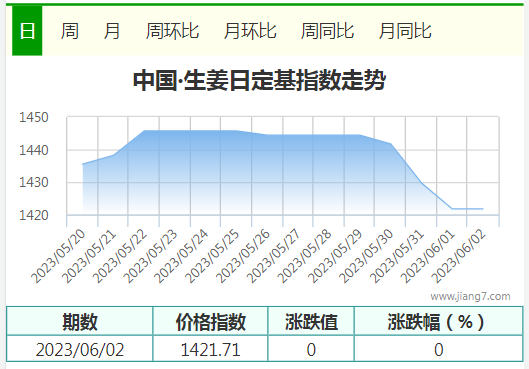The image size is (529, 369).
Task: Open the 月同比 tab
Action: (x=405, y=31)
